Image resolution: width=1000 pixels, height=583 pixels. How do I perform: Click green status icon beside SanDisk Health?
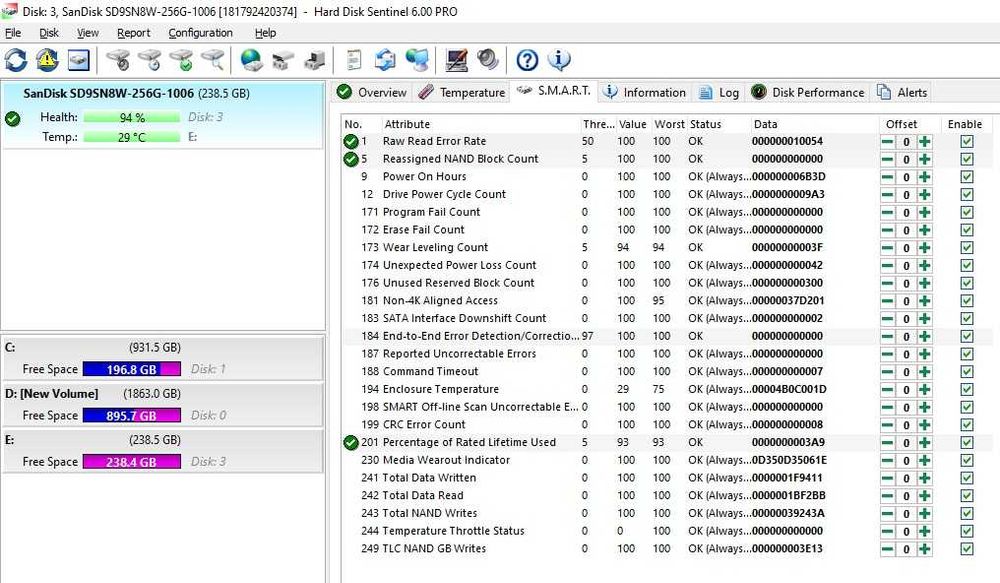click(x=12, y=119)
